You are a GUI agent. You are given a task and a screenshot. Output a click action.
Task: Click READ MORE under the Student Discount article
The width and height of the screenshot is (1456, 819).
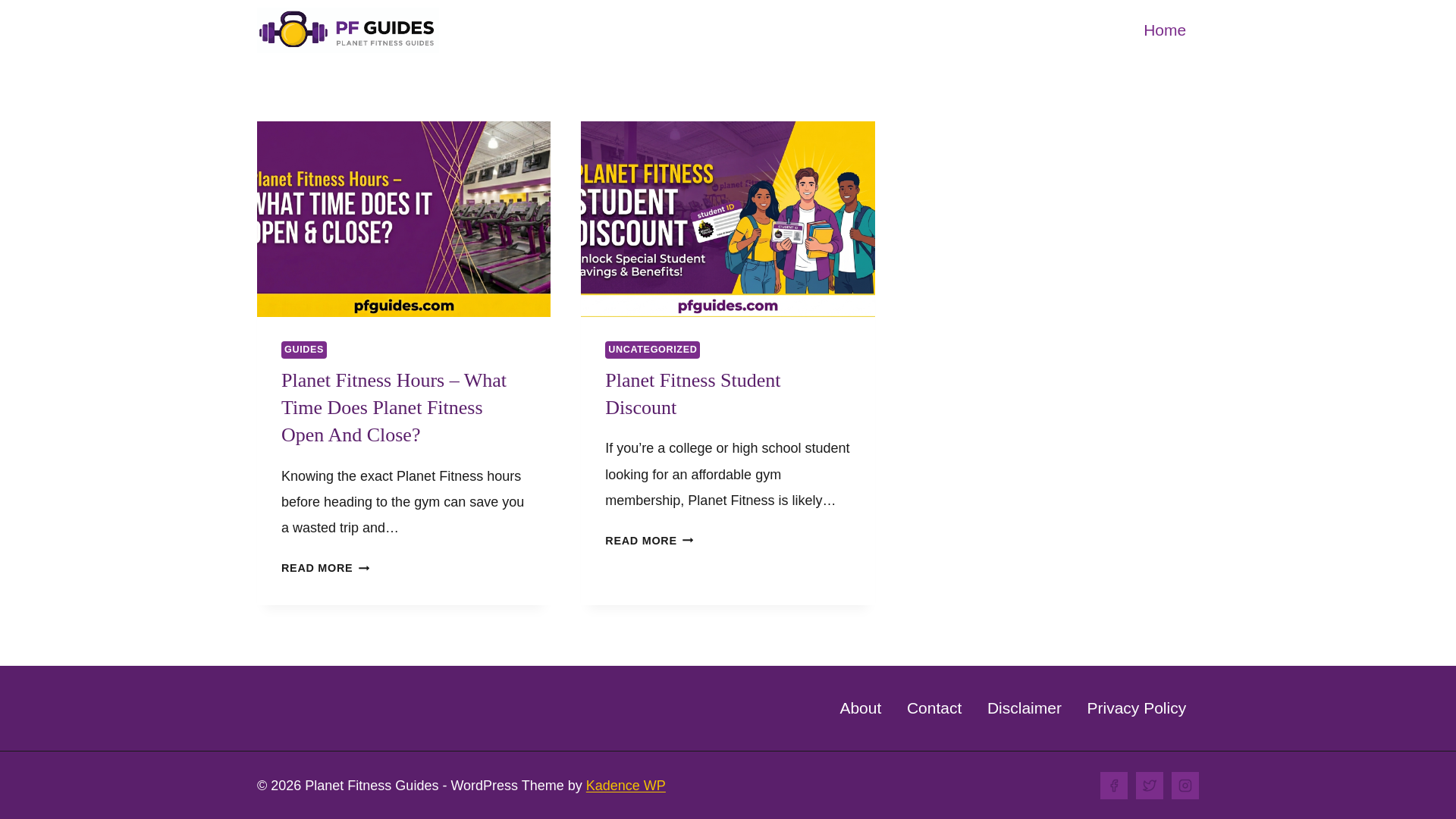(649, 541)
